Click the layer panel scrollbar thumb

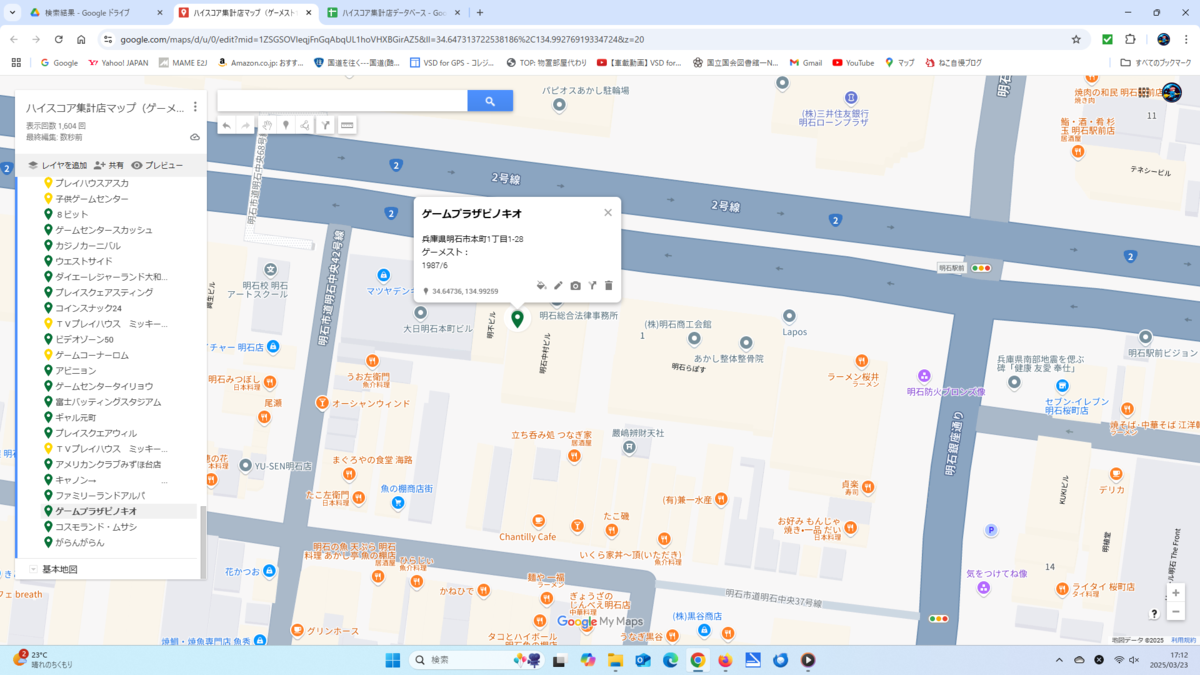(x=203, y=541)
